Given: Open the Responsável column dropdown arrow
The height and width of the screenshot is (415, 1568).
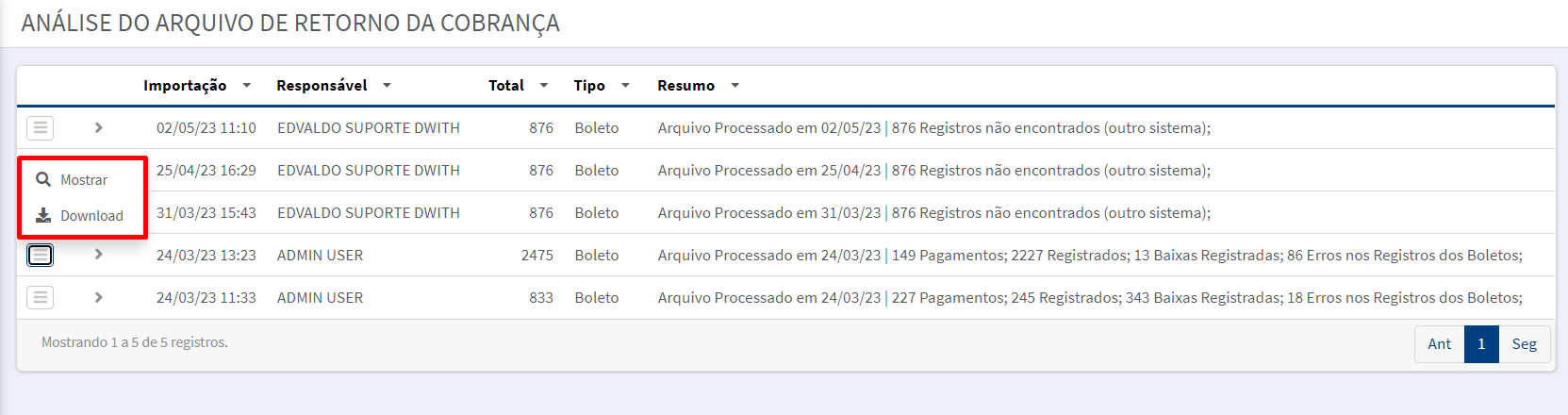Looking at the screenshot, I should click(387, 85).
